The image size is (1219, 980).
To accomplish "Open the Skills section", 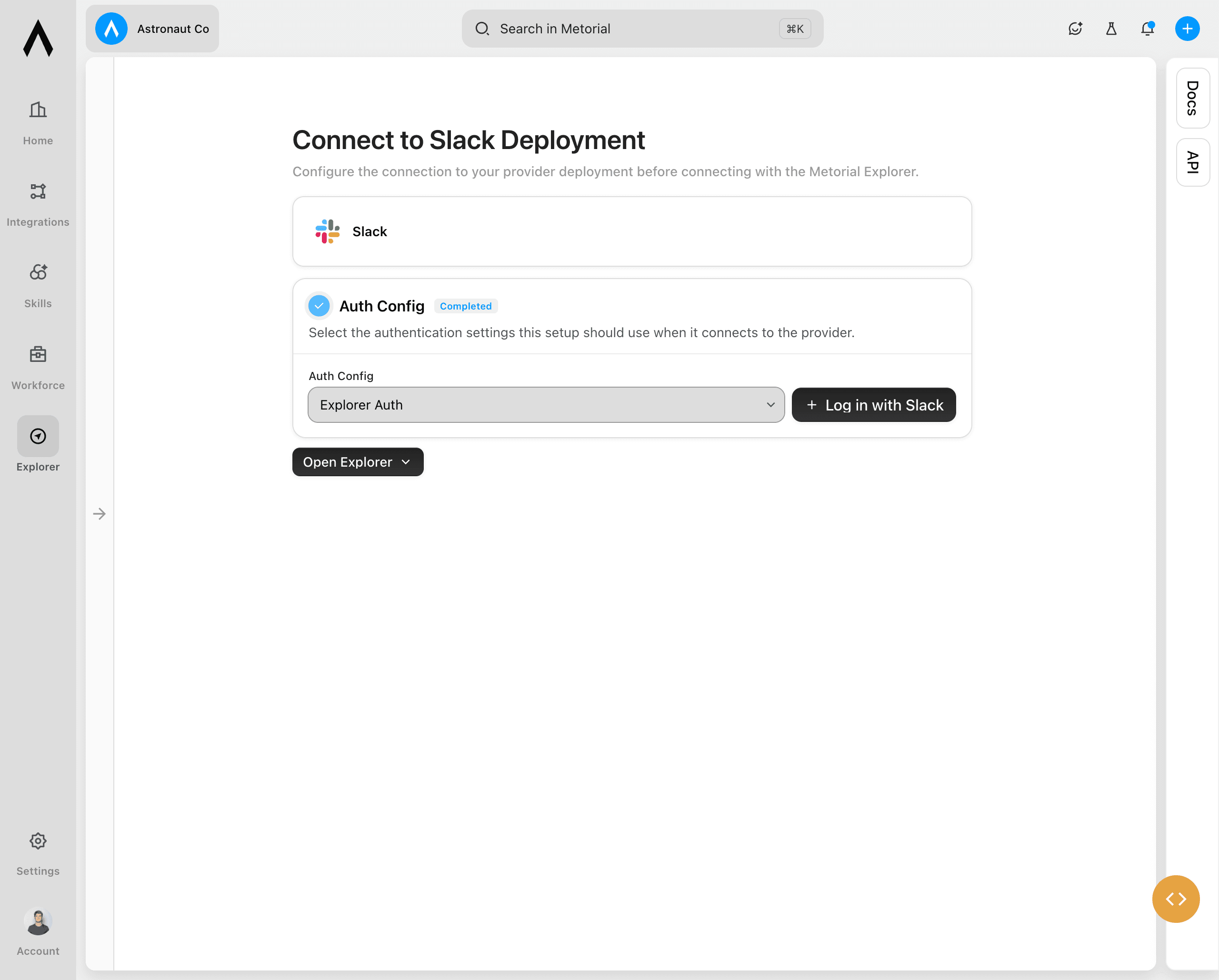I will coord(38,286).
